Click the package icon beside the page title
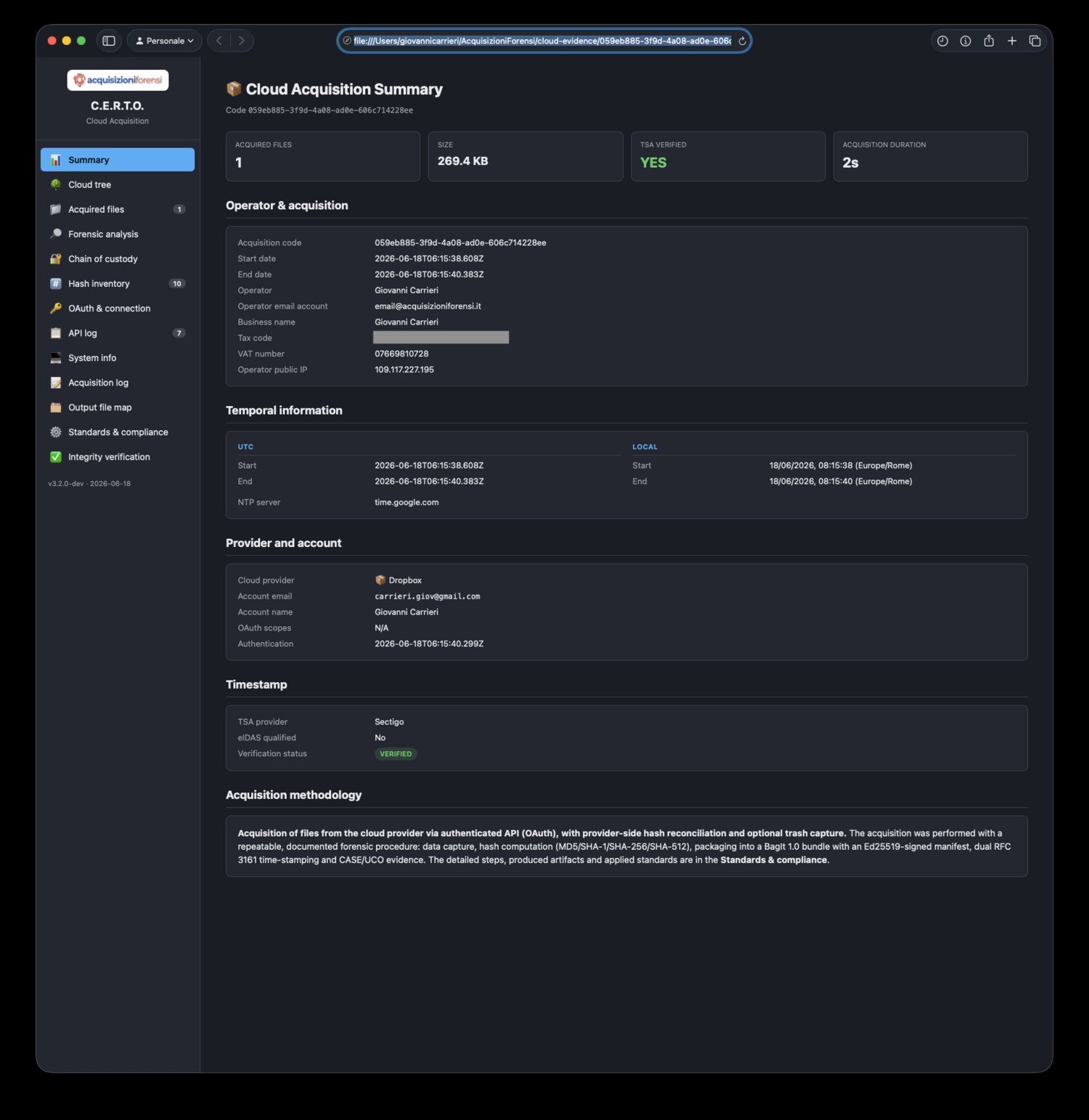Viewport: 1089px width, 1120px height. point(234,89)
